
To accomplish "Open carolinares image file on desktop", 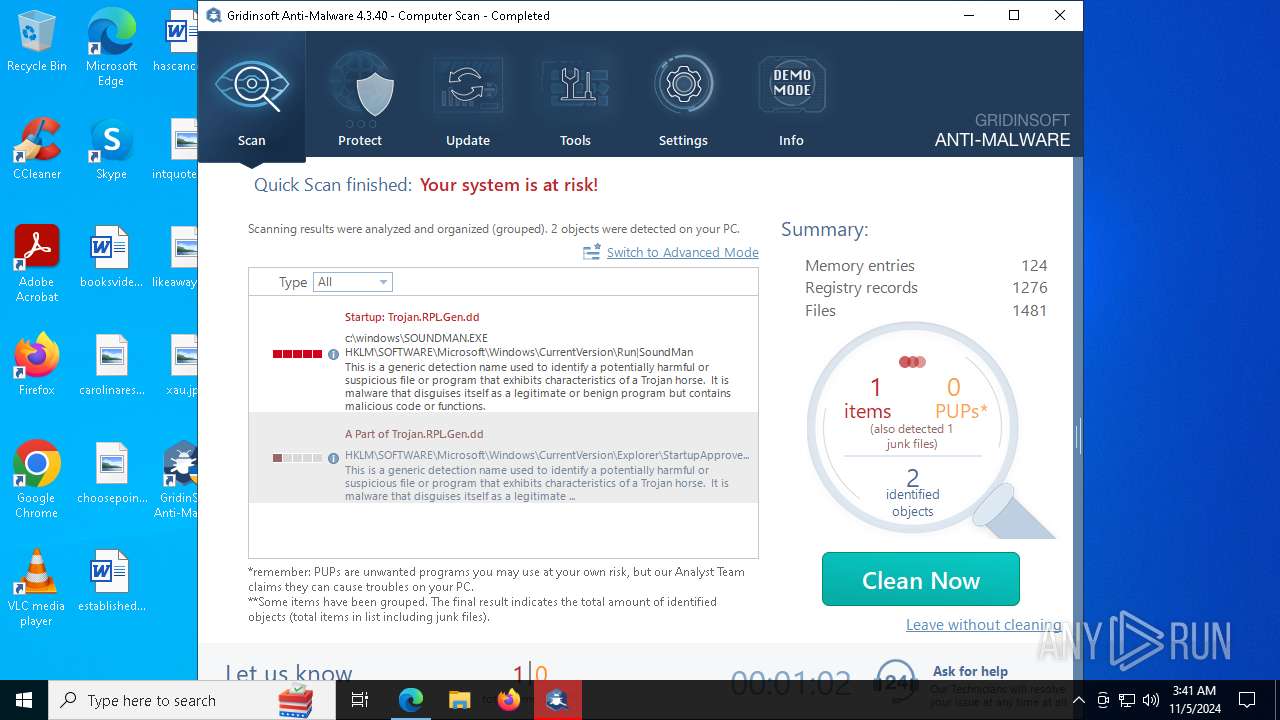I will [111, 365].
